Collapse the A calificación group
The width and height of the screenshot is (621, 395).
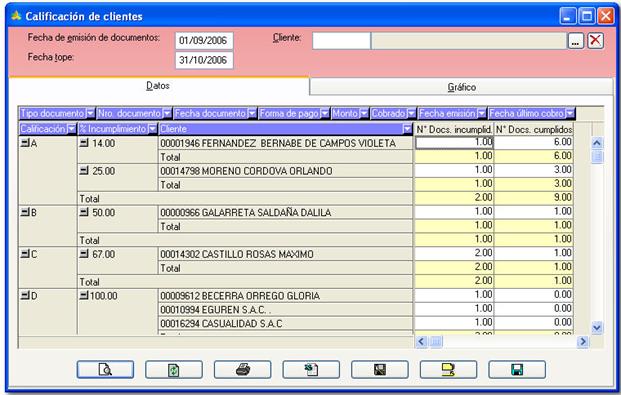(25, 143)
